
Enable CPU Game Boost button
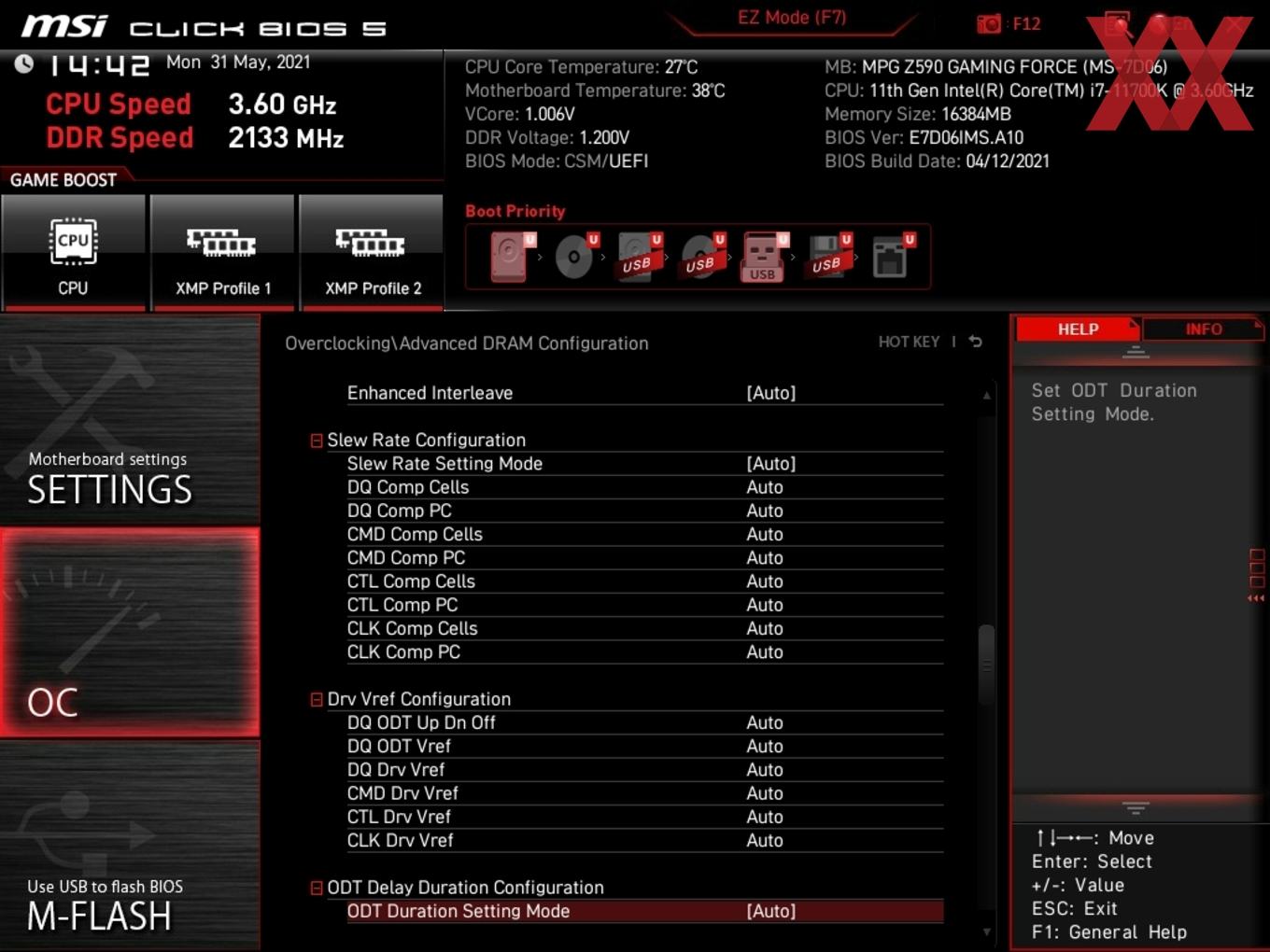tap(73, 252)
